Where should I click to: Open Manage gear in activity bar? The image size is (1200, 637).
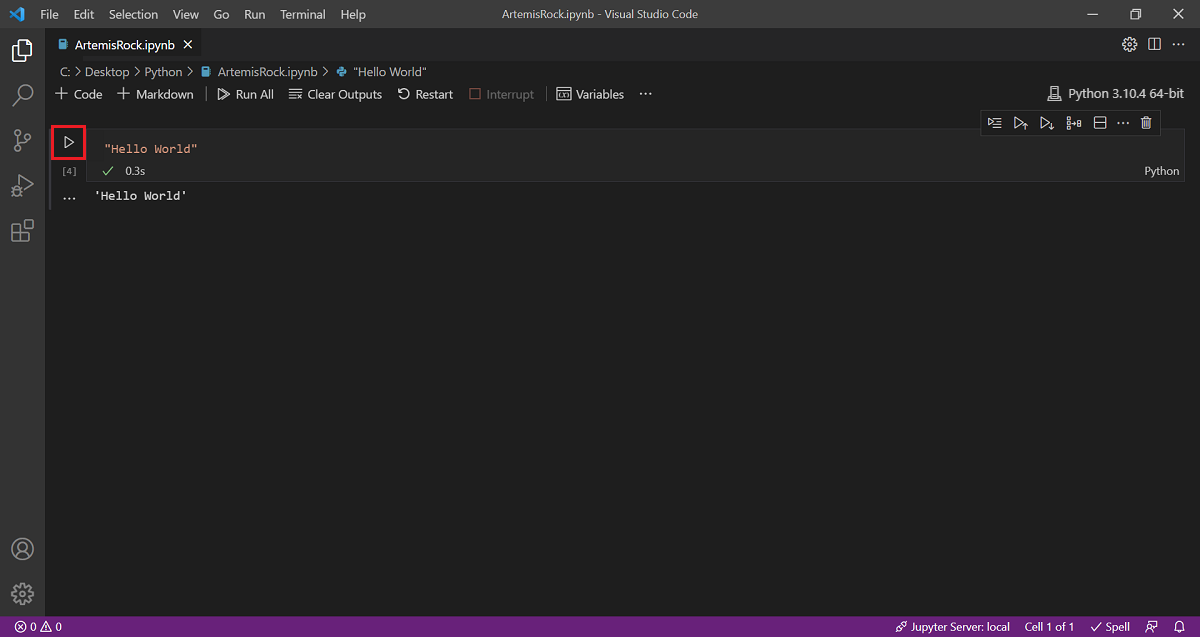click(22, 594)
